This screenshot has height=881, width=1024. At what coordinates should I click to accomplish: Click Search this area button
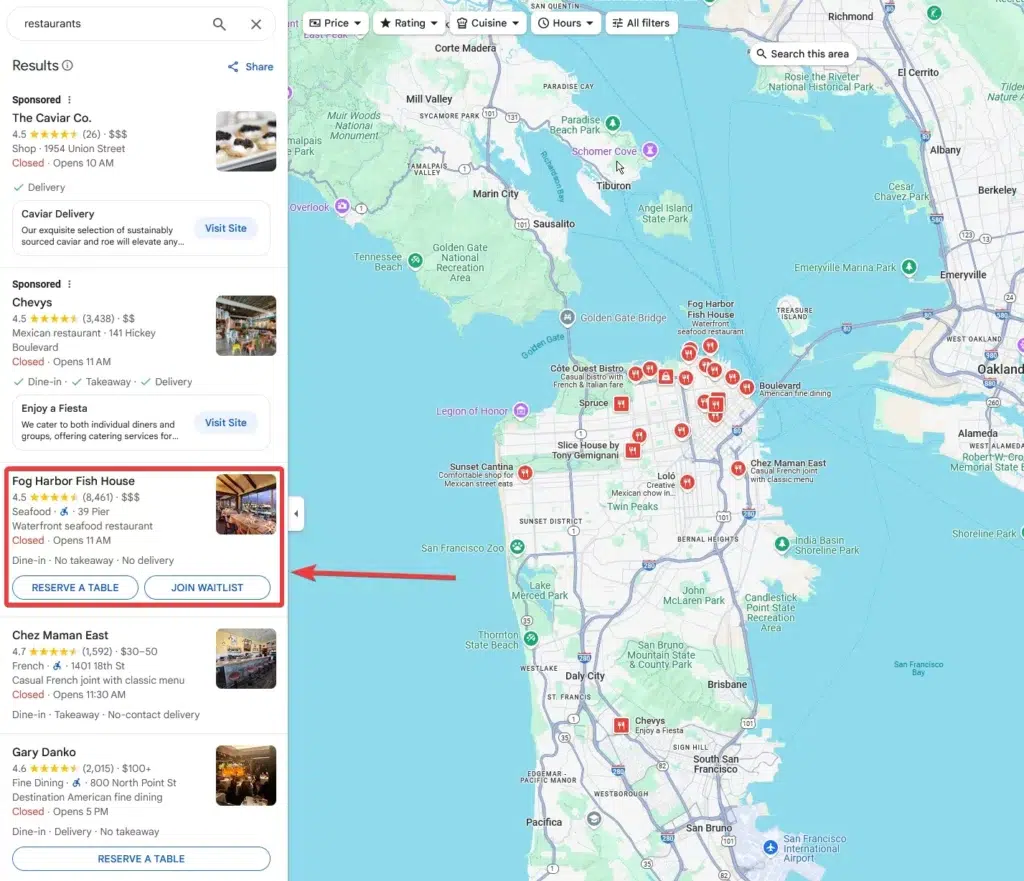click(802, 54)
